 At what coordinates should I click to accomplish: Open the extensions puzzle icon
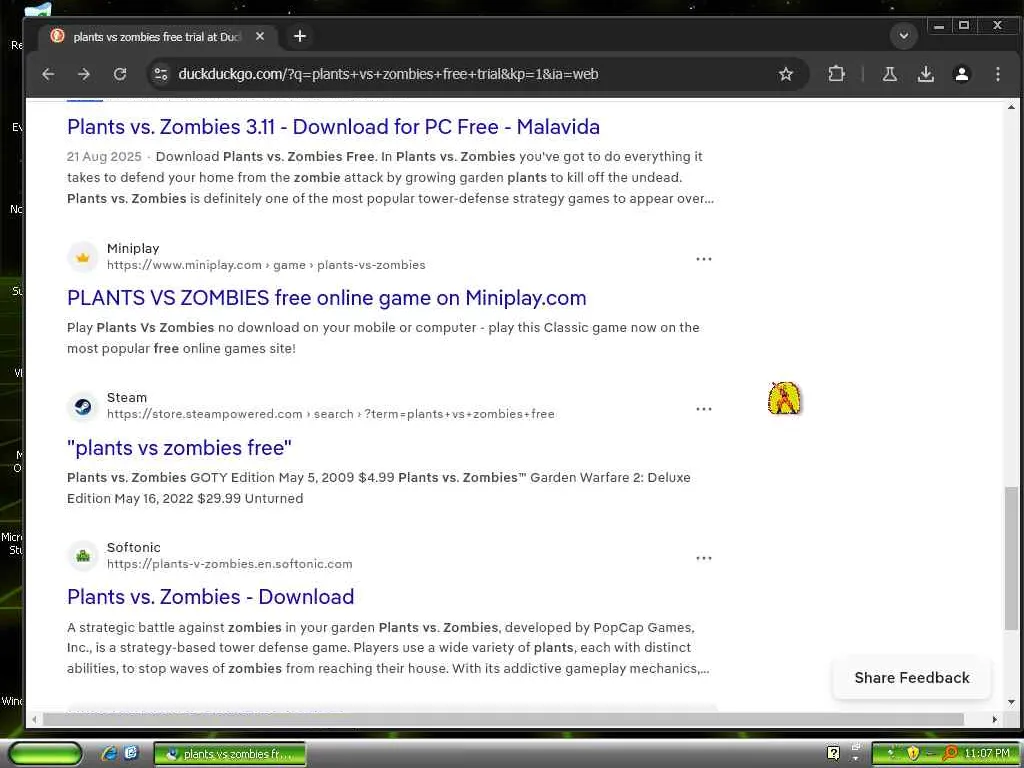pos(836,74)
